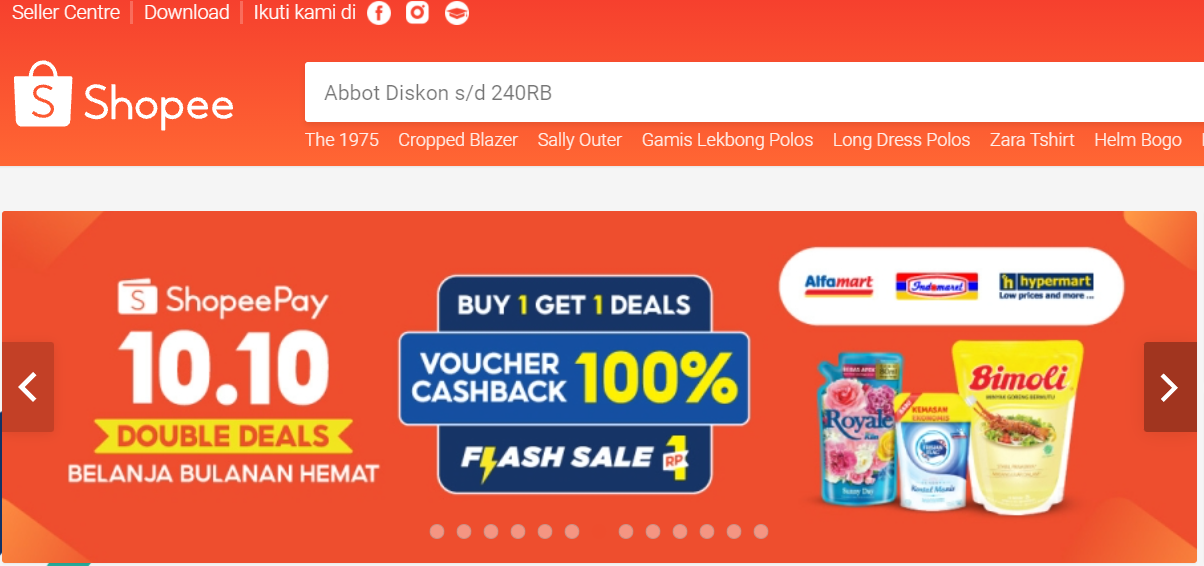Open the Seller Centre link

pos(66,13)
